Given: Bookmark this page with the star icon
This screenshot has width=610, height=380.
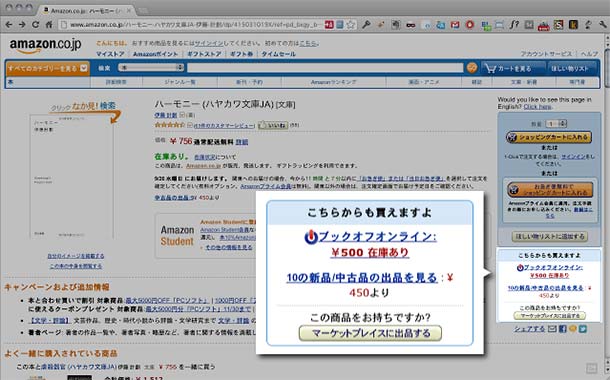Looking at the screenshot, I should [351, 25].
